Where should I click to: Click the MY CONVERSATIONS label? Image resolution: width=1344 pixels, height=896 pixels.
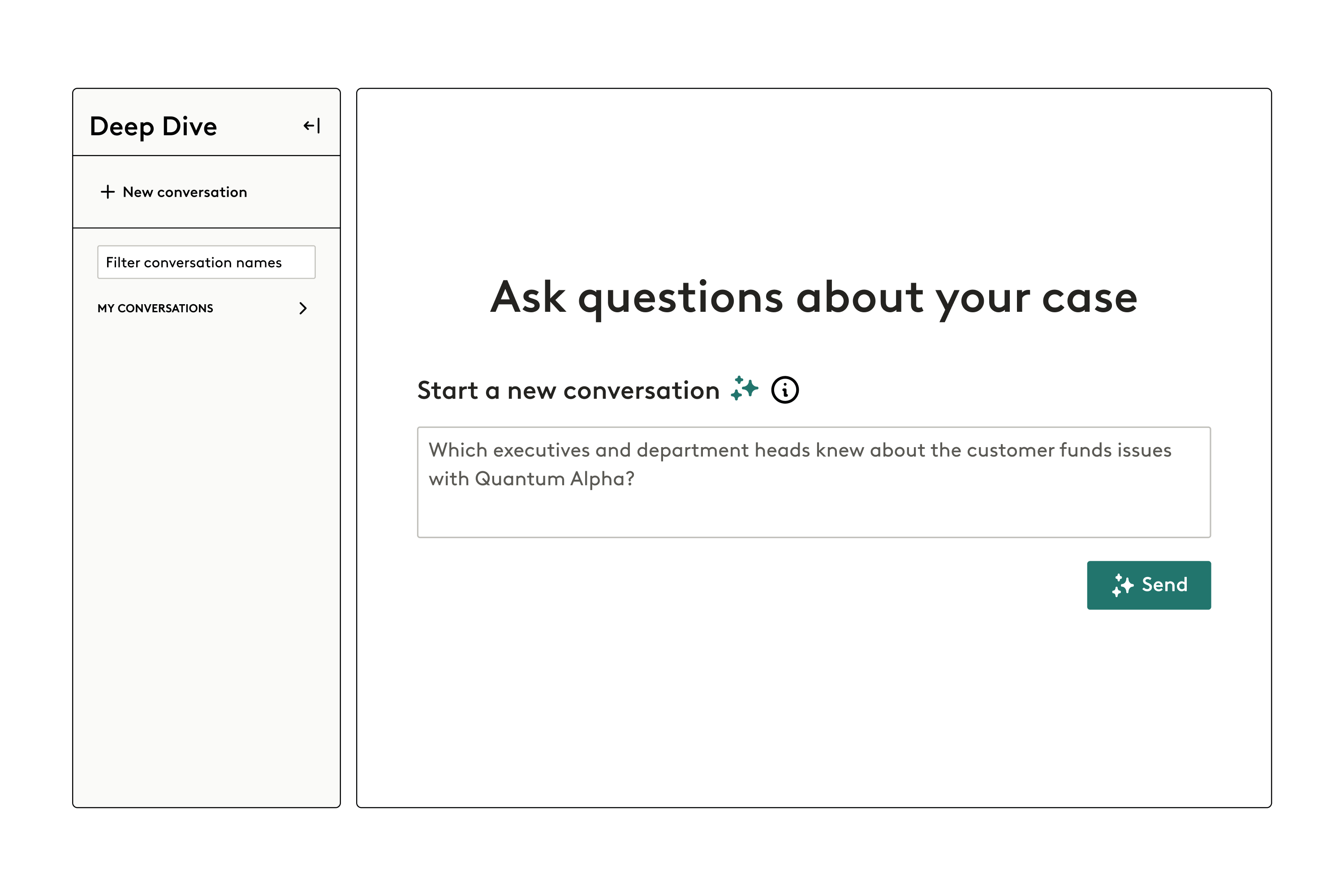[155, 309]
